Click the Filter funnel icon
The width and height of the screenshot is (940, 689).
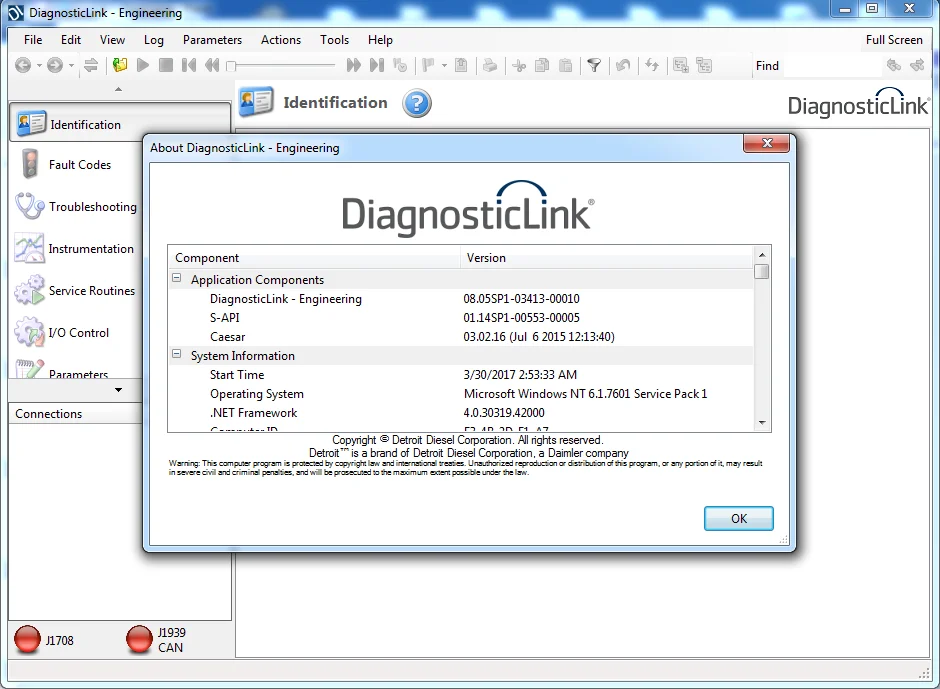(594, 65)
